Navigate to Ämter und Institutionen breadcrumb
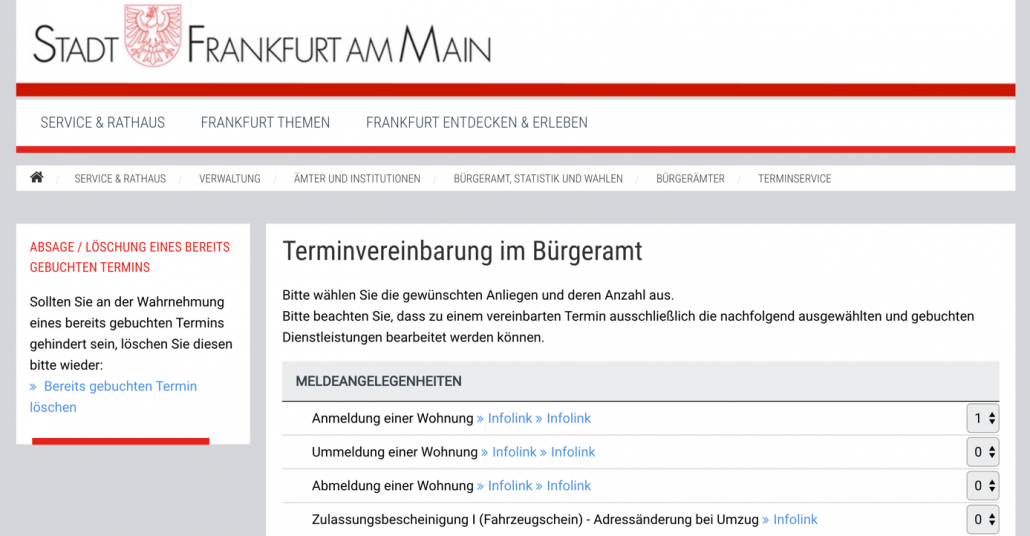 [x=357, y=179]
